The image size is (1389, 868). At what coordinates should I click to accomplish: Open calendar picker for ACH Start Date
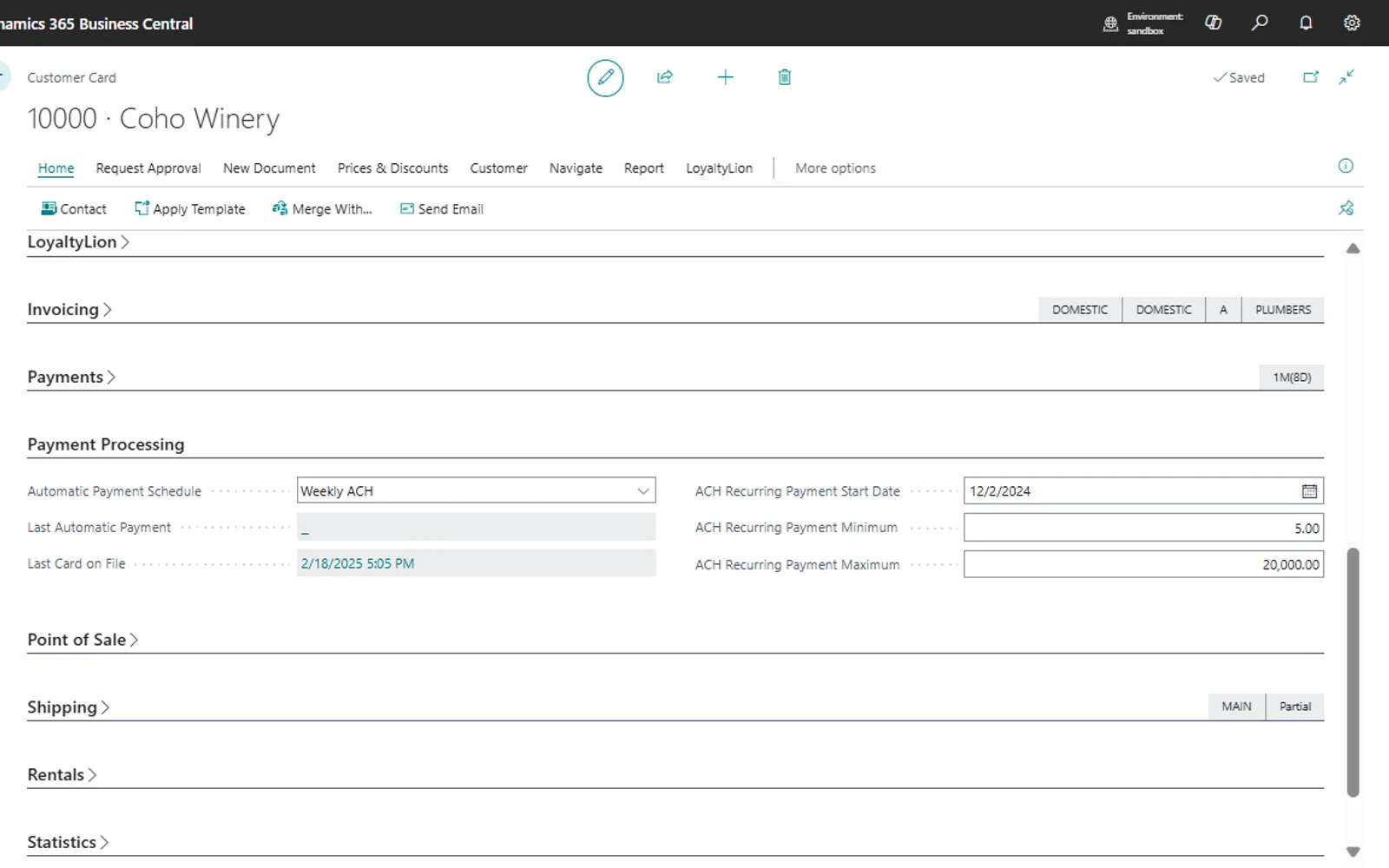tap(1309, 491)
